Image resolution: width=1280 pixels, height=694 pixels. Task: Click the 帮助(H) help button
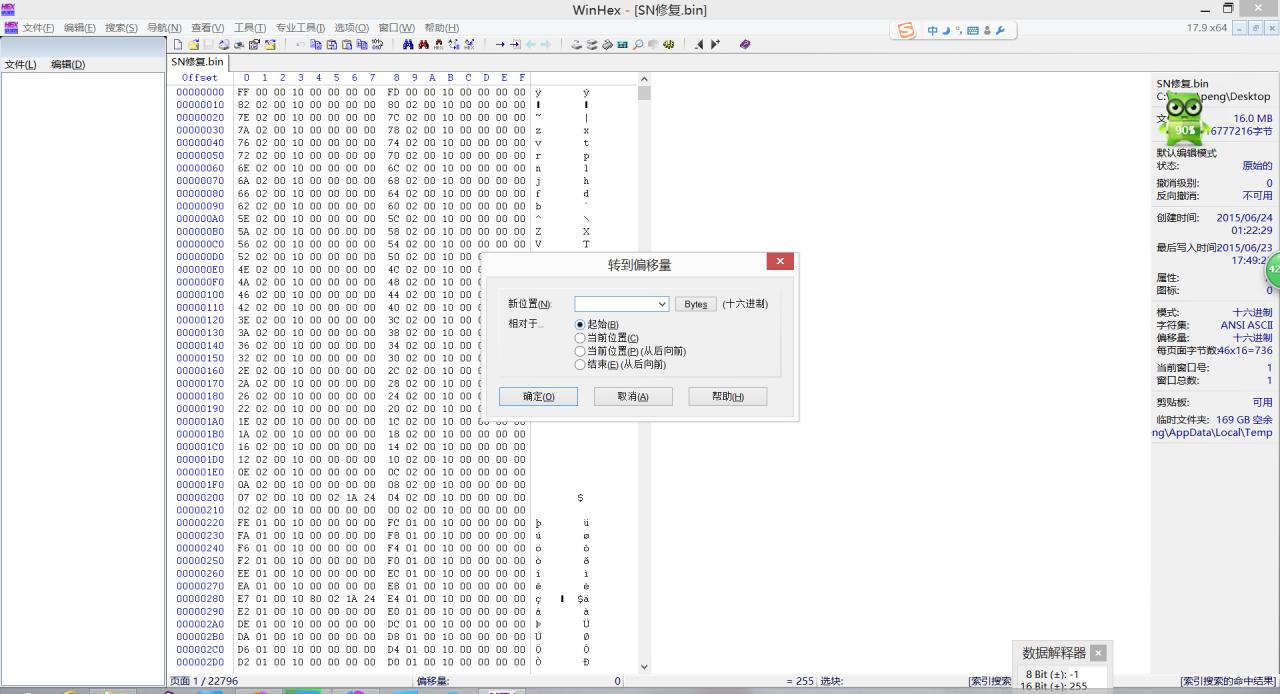[x=728, y=396]
